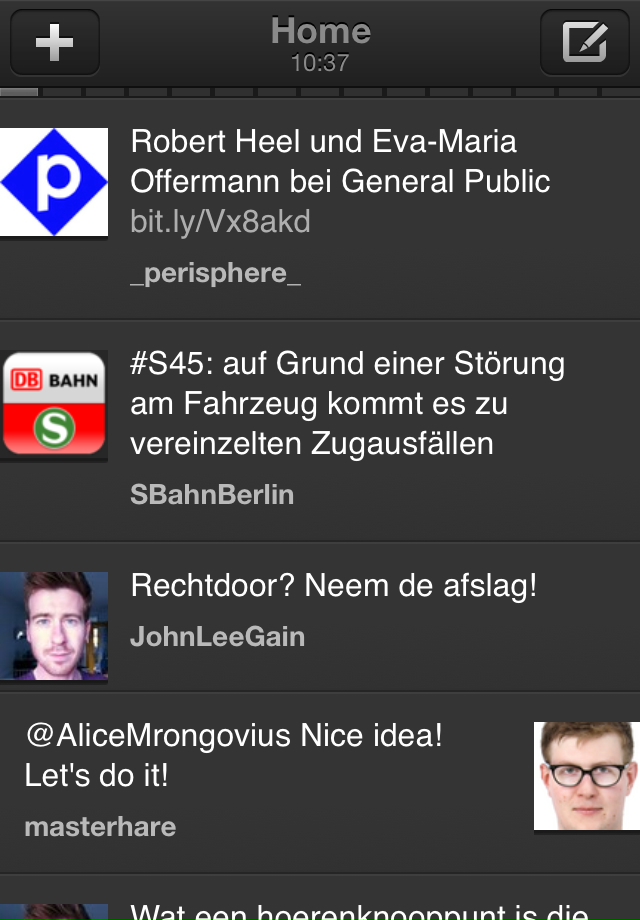Viewport: 640px width, 920px height.
Task: Open the _perisphere_ blue diamond avatar
Action: (x=54, y=182)
